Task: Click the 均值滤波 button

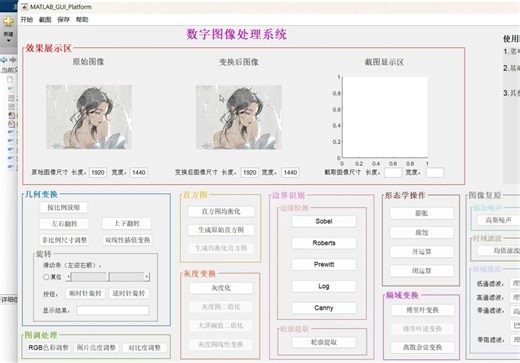Action: (x=499, y=251)
